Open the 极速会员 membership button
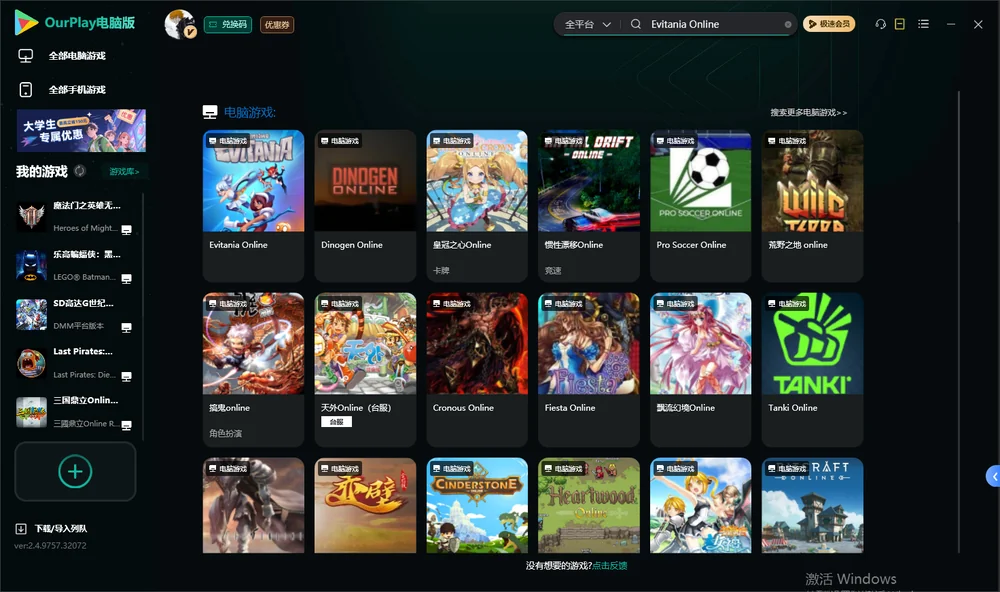This screenshot has height=592, width=1000. coord(829,24)
